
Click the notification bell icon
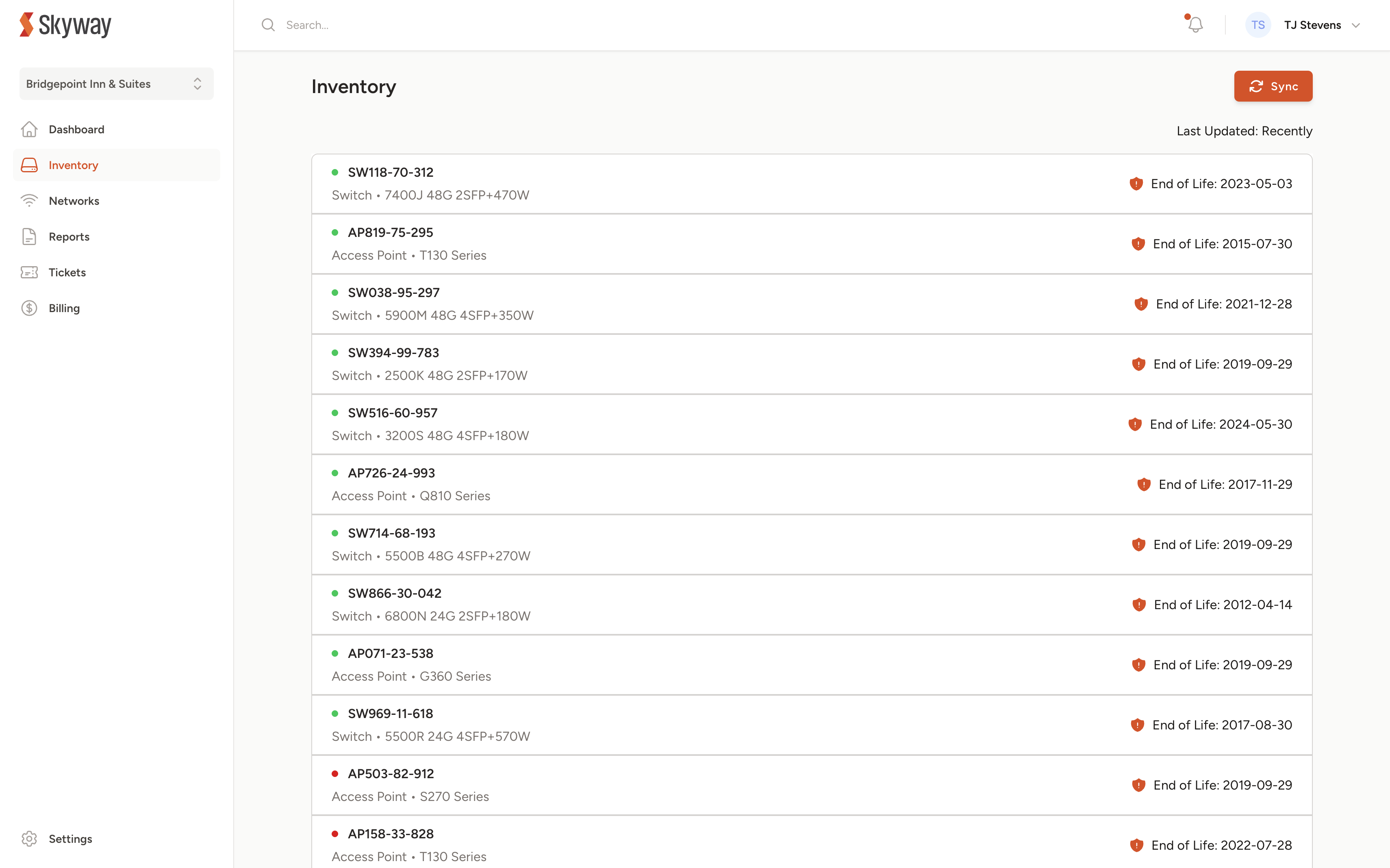click(x=1195, y=25)
